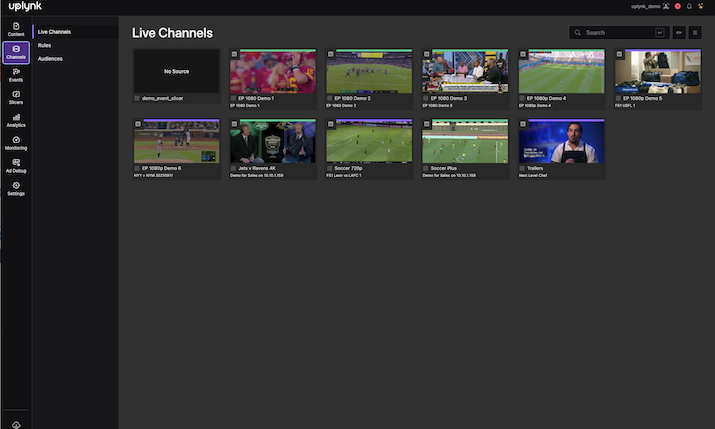Open the Analytics section
715x429 pixels.
(x=16, y=119)
